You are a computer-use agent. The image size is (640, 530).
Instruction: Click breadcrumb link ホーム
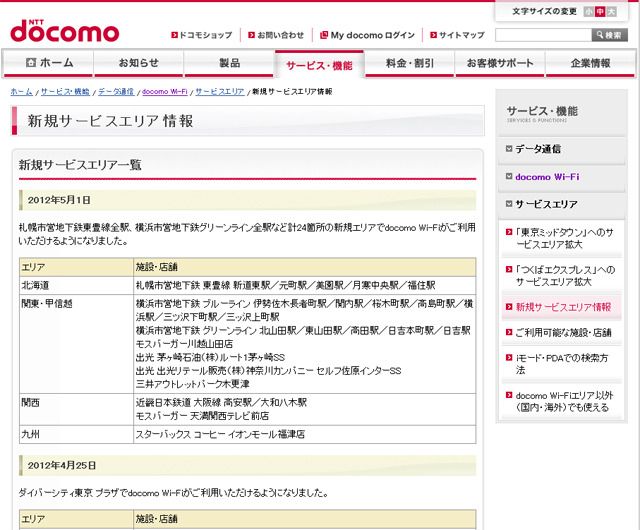click(x=22, y=92)
